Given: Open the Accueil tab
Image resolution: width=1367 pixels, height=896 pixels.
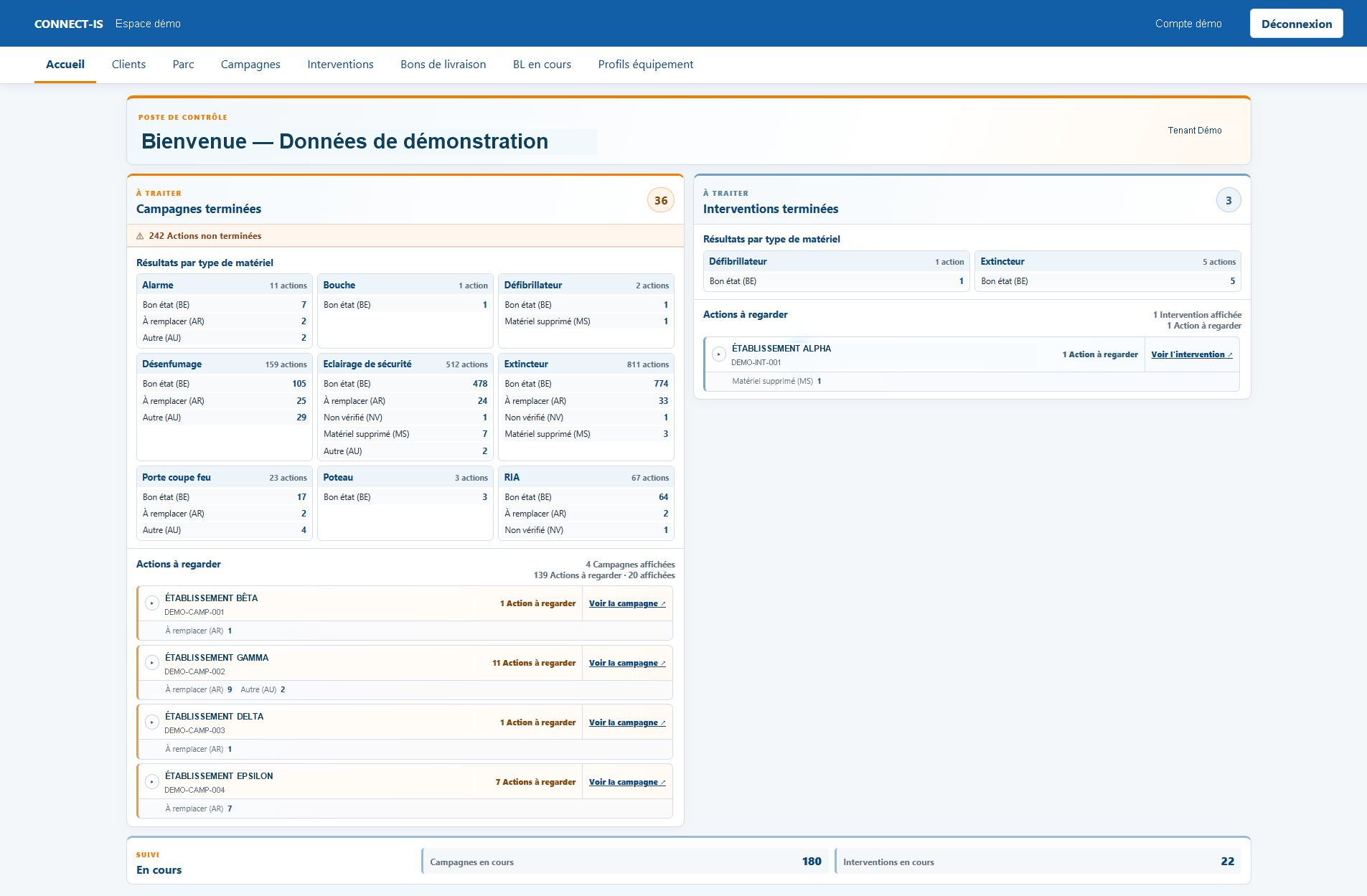Looking at the screenshot, I should click(x=65, y=65).
